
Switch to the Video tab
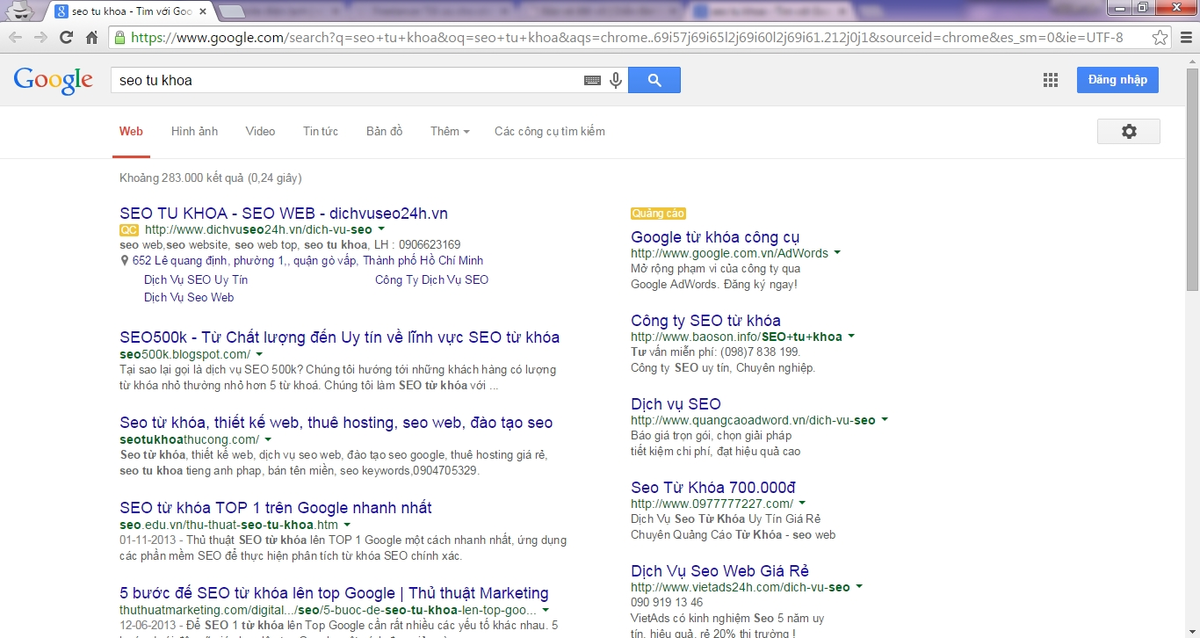[260, 131]
